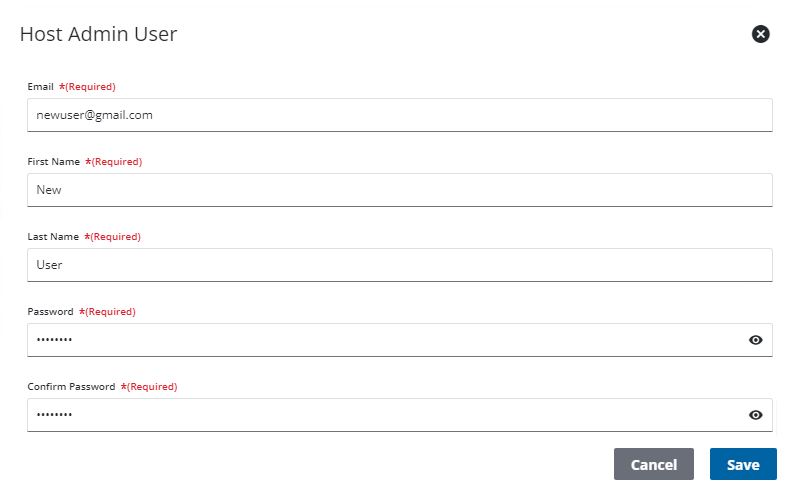The width and height of the screenshot is (796, 500).
Task: Click the Host Admin User heading
Action: point(98,34)
